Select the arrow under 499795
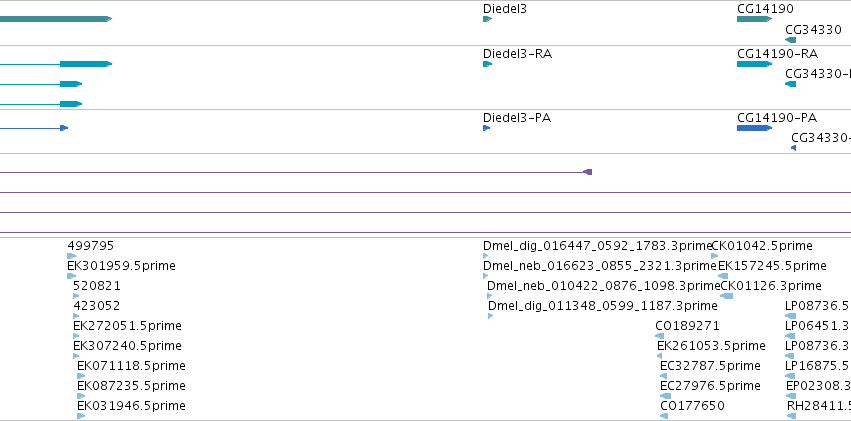851x421 pixels. [72, 256]
